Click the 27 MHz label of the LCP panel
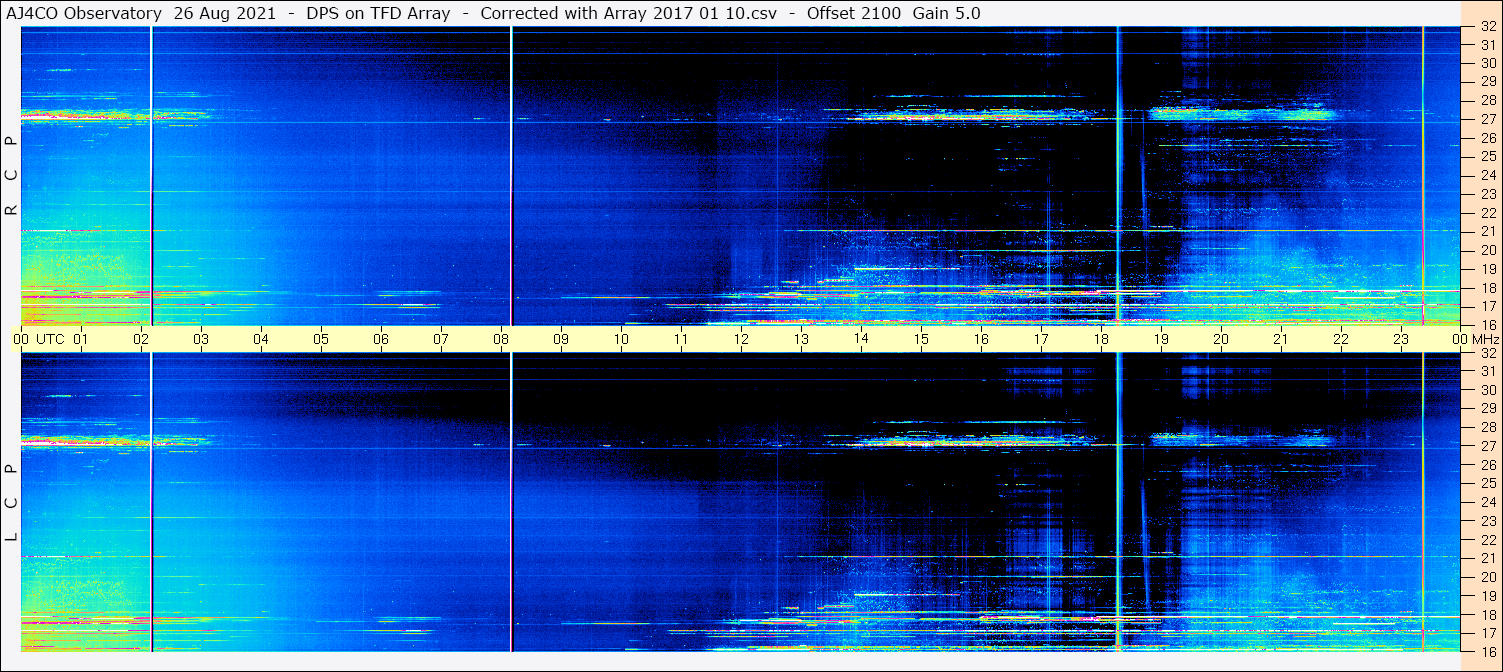Screen dimensions: 1503x672 (1487, 446)
